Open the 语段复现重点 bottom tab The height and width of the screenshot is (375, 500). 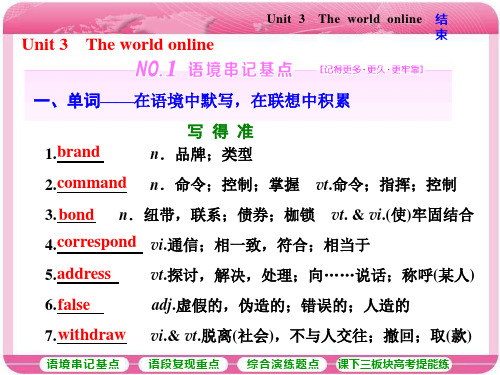click(184, 364)
